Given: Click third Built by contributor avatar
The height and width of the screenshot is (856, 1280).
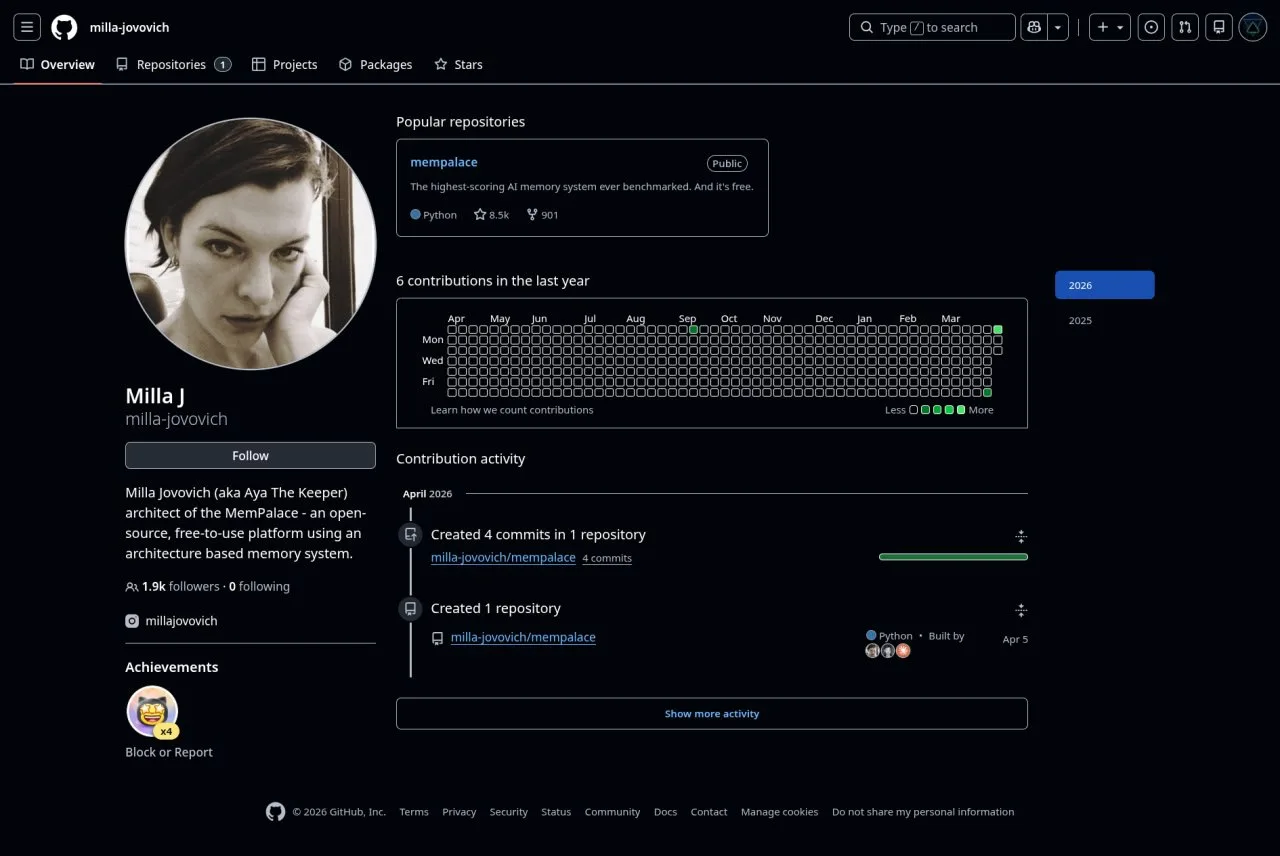Looking at the screenshot, I should 903,651.
